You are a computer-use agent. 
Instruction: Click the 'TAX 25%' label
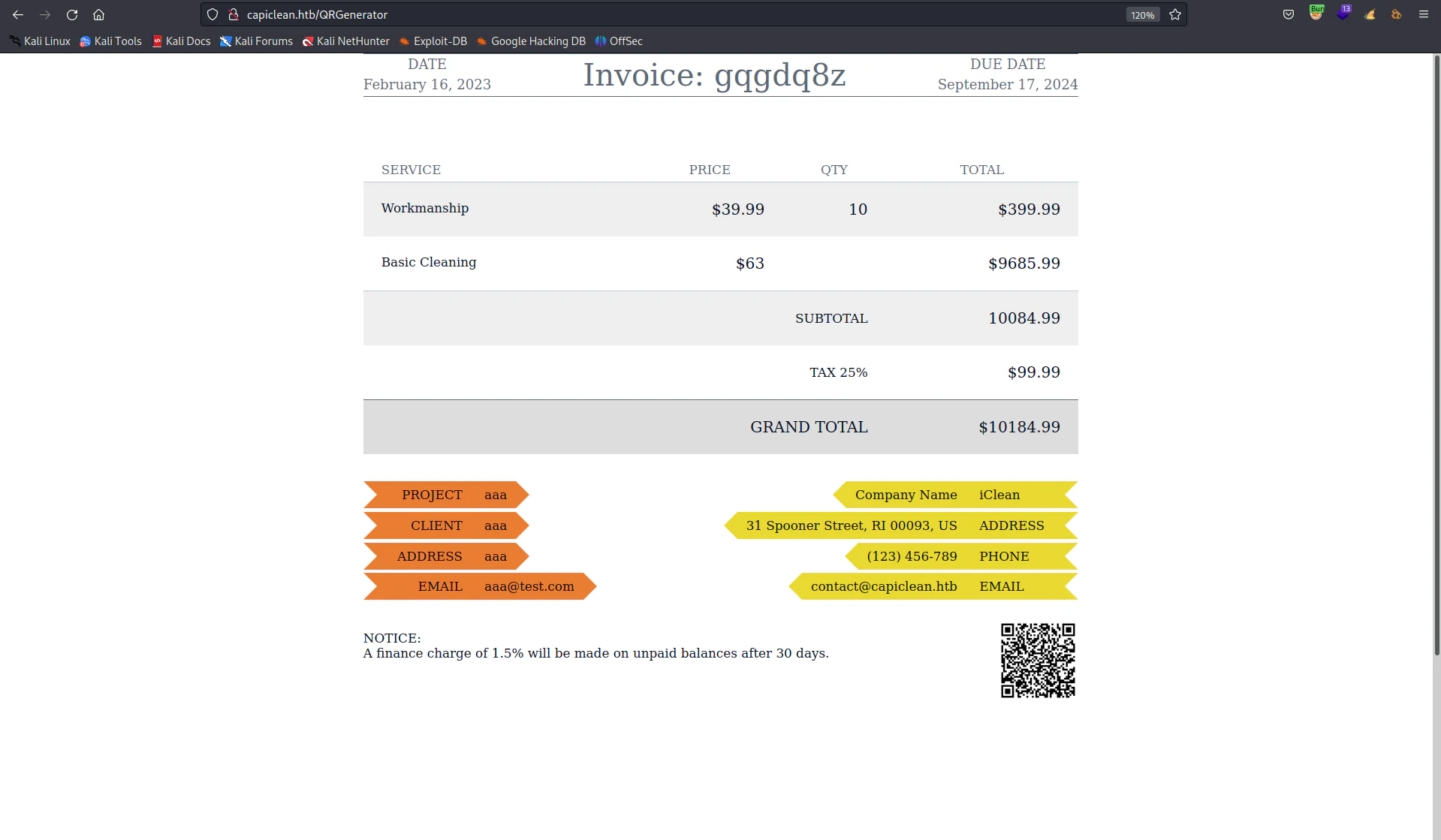coord(839,372)
